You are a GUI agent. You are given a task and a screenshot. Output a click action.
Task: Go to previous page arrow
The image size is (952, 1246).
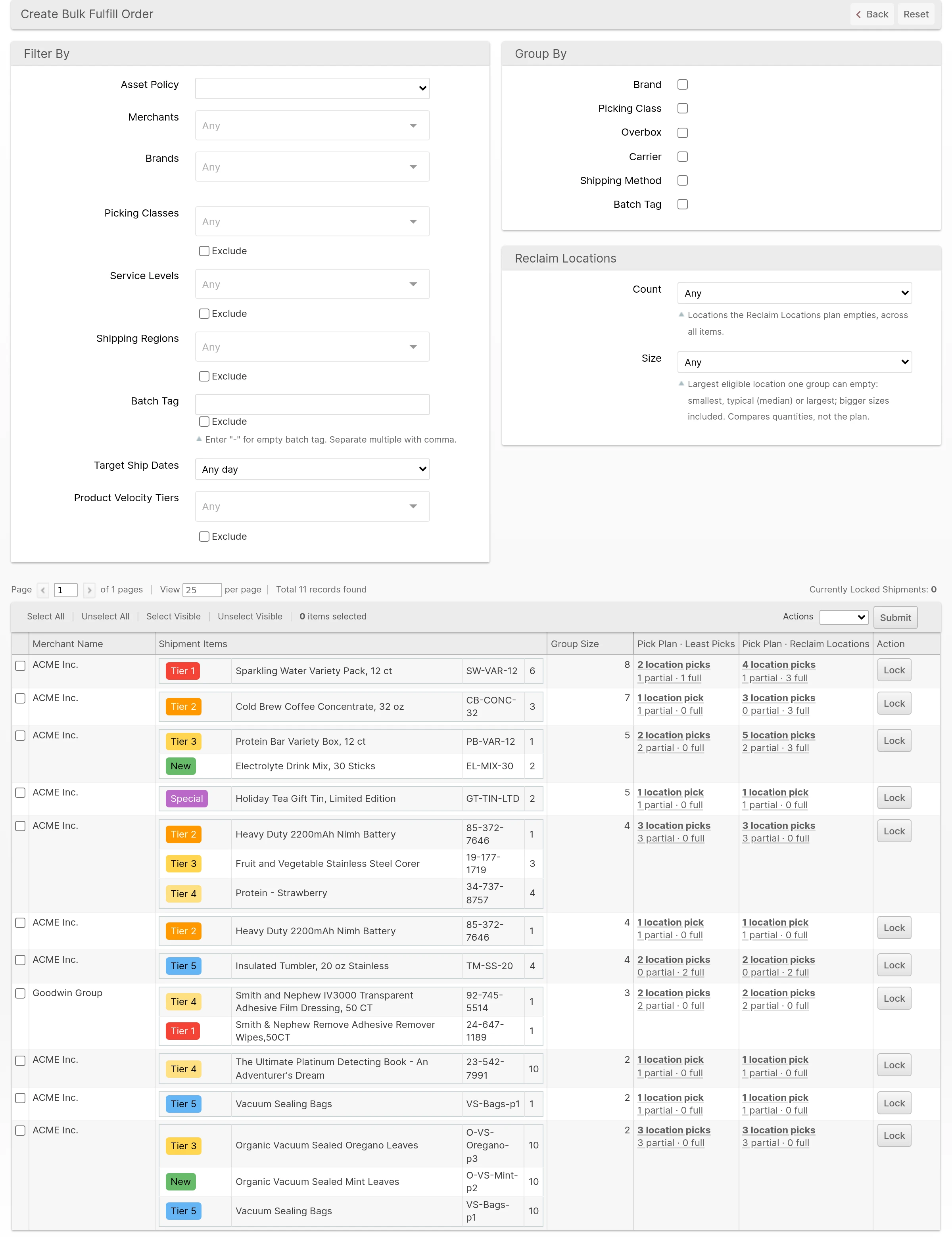(x=43, y=590)
